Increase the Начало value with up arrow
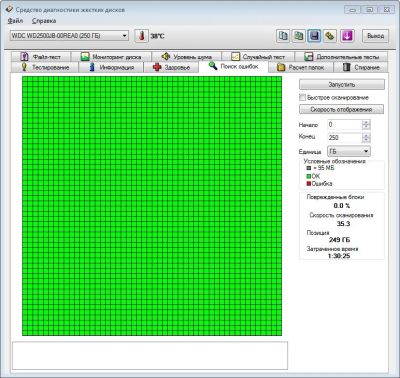This screenshot has width=400, height=378. point(366,122)
